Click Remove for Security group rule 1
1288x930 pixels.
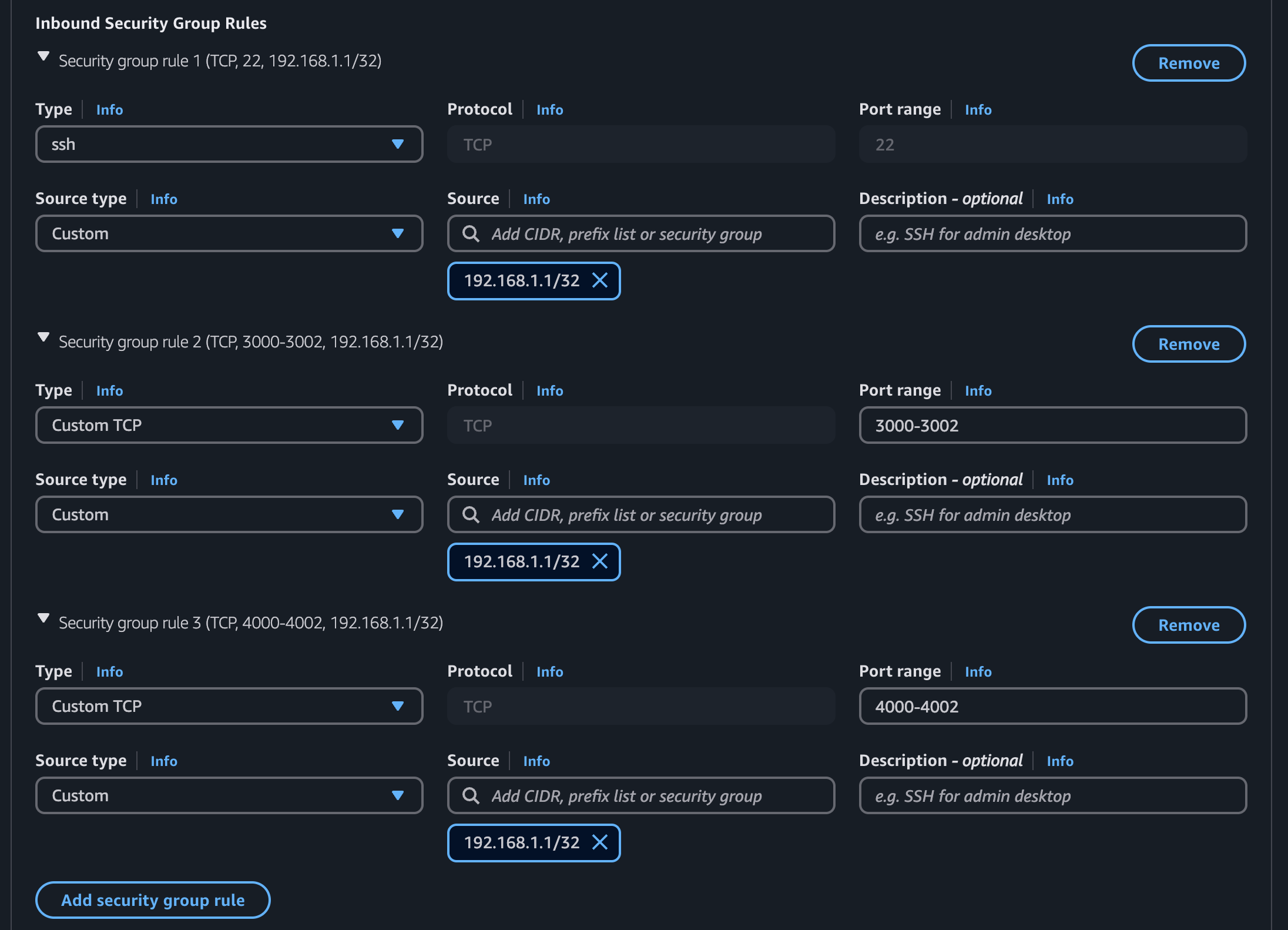pyautogui.click(x=1189, y=62)
